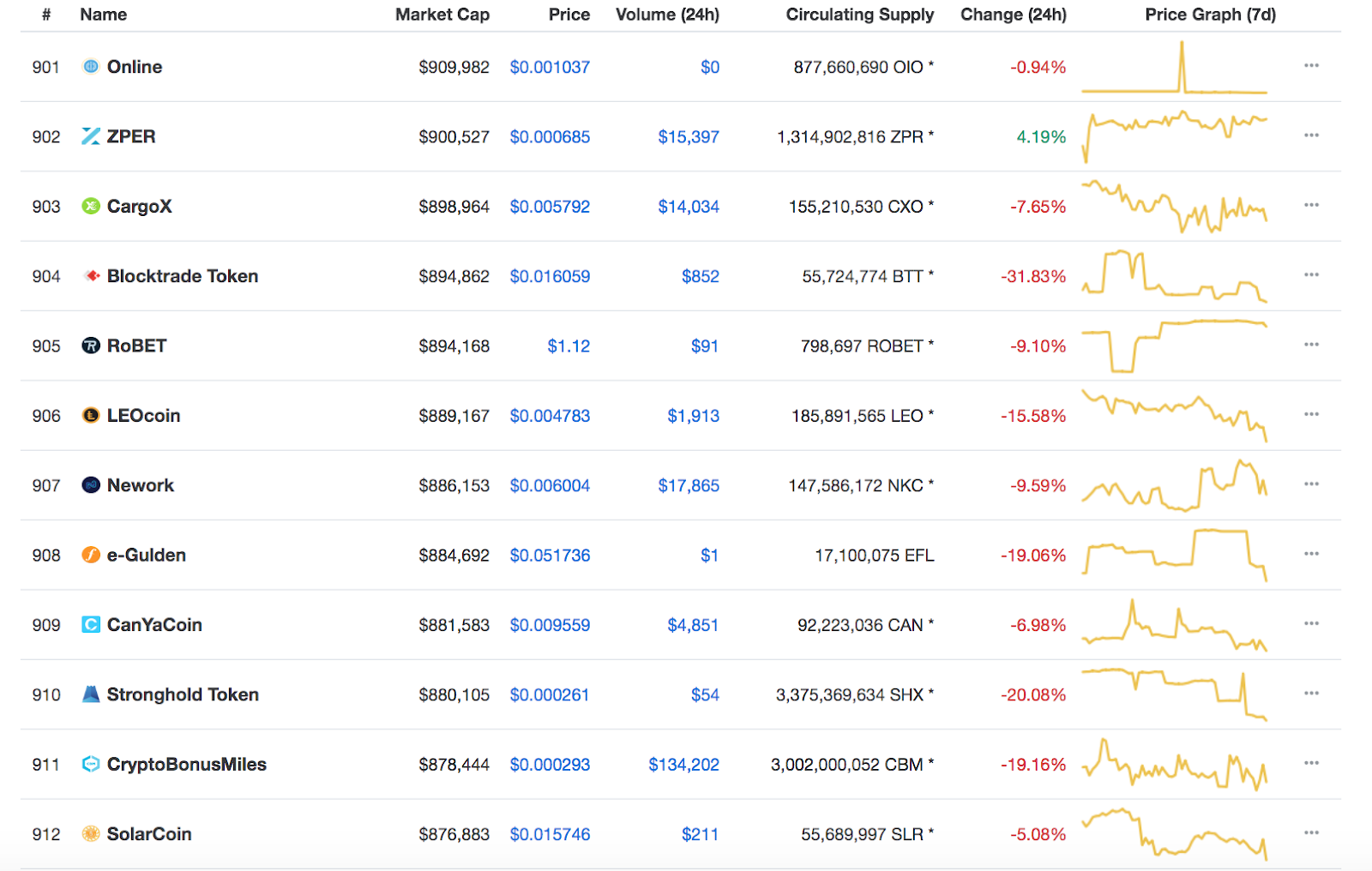Screen dimensions: 1372x871
Task: Sort table by Market Cap header
Action: point(442,15)
